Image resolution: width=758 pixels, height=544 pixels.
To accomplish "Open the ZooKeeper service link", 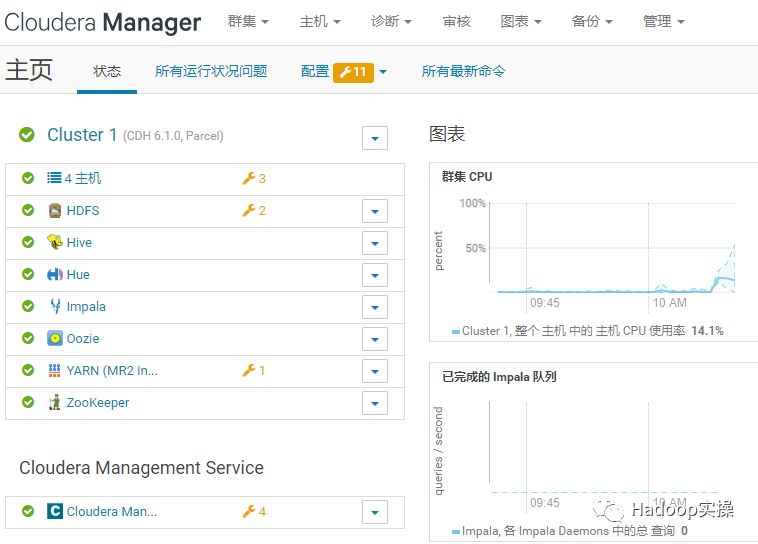I will click(98, 403).
